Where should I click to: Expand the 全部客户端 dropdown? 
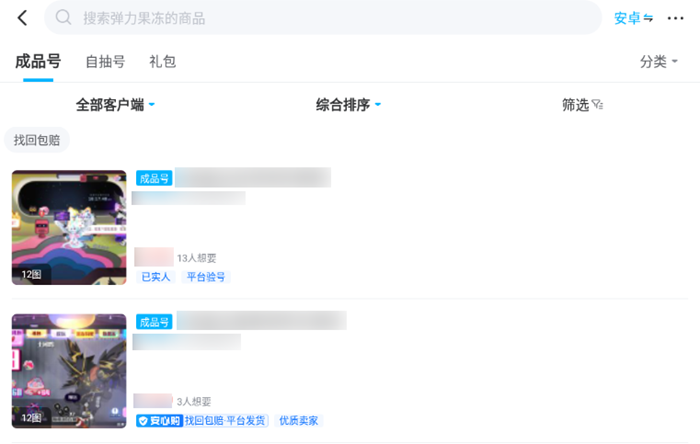tap(115, 105)
